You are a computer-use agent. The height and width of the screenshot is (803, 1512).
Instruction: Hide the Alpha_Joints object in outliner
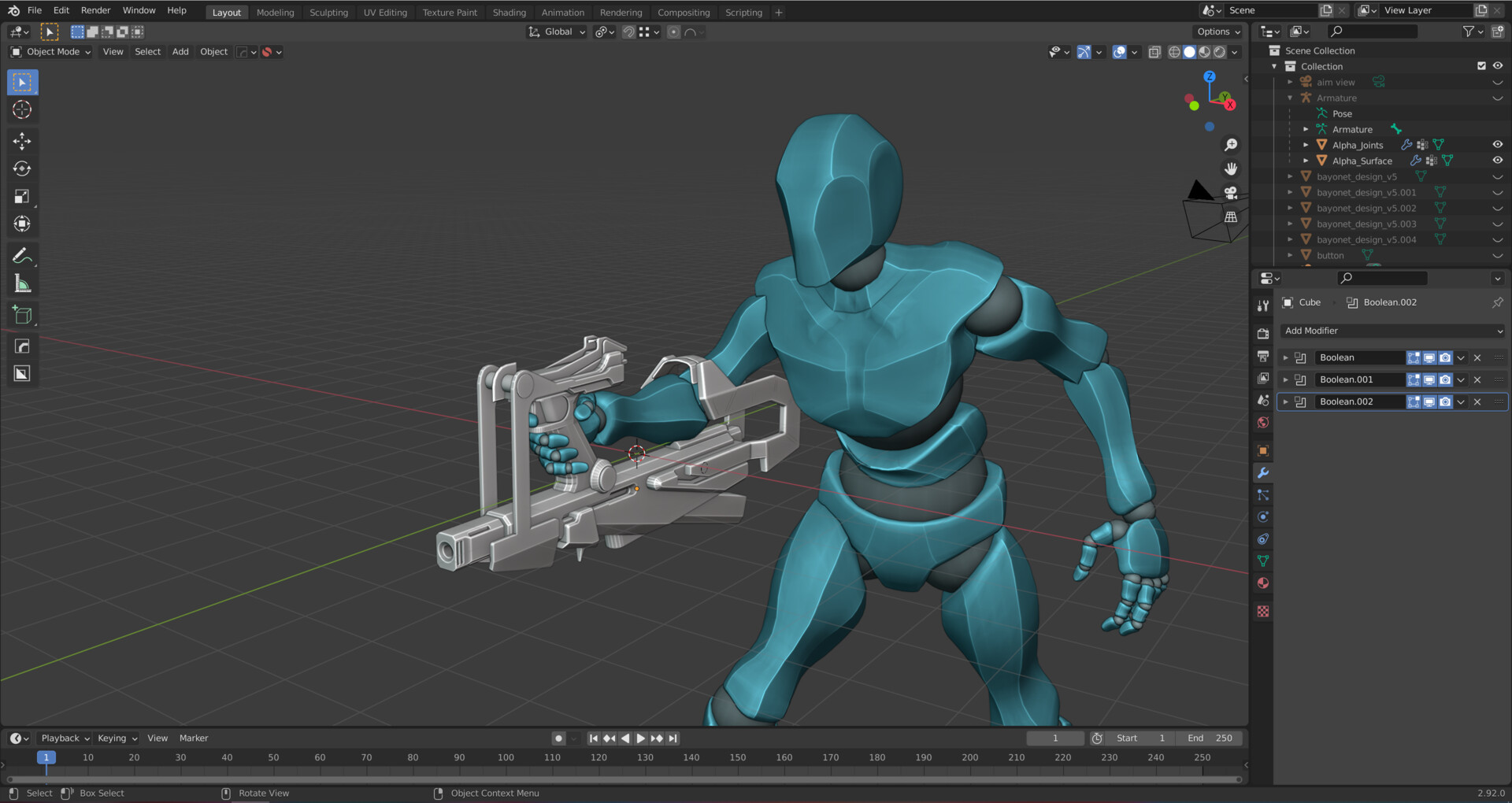(1497, 145)
